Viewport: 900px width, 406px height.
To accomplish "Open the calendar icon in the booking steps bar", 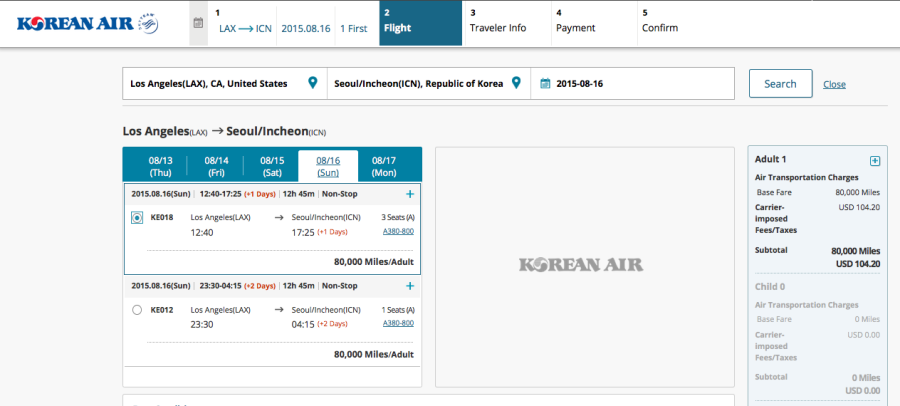I will tap(199, 23).
